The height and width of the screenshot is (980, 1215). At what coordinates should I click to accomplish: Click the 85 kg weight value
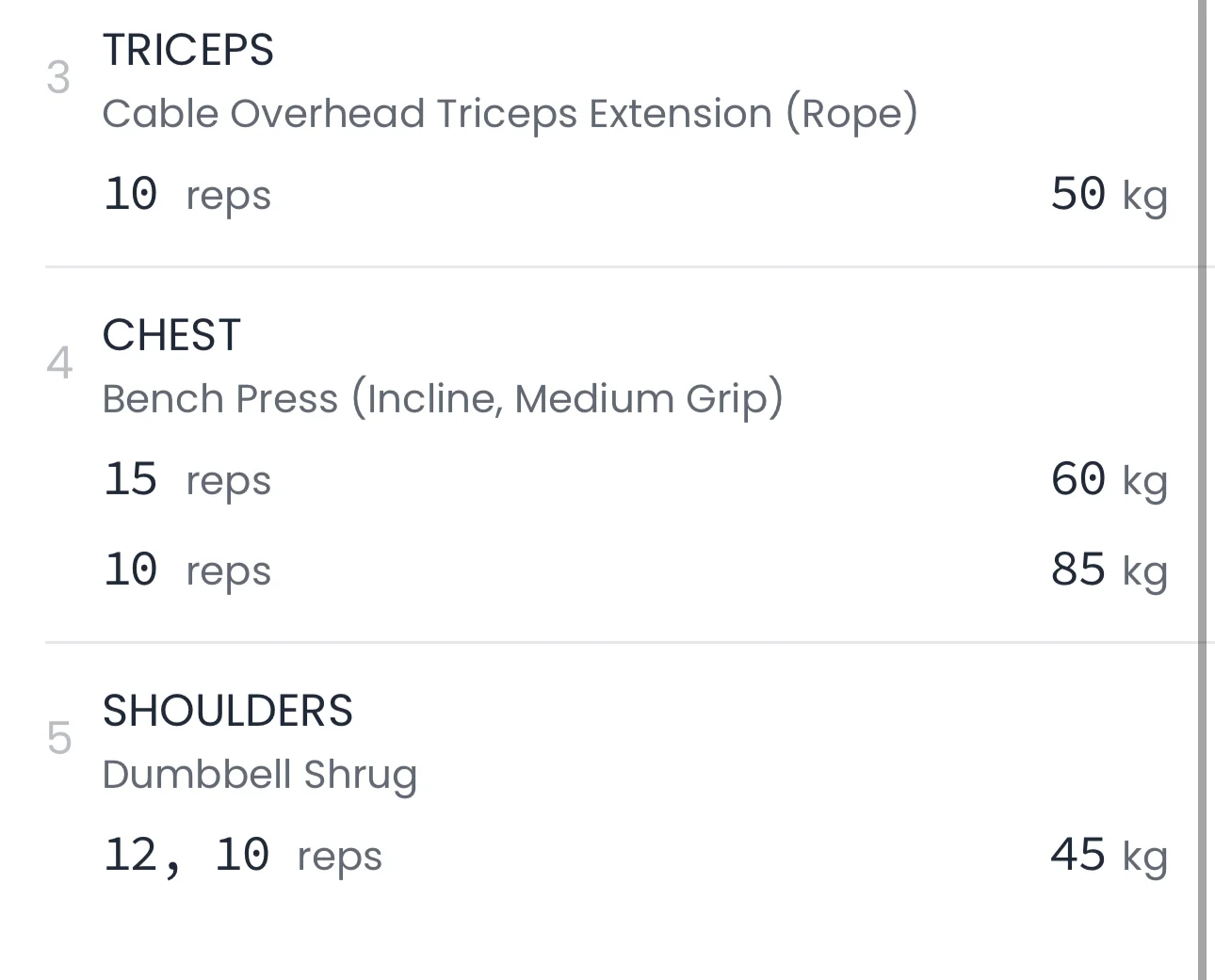[1108, 570]
